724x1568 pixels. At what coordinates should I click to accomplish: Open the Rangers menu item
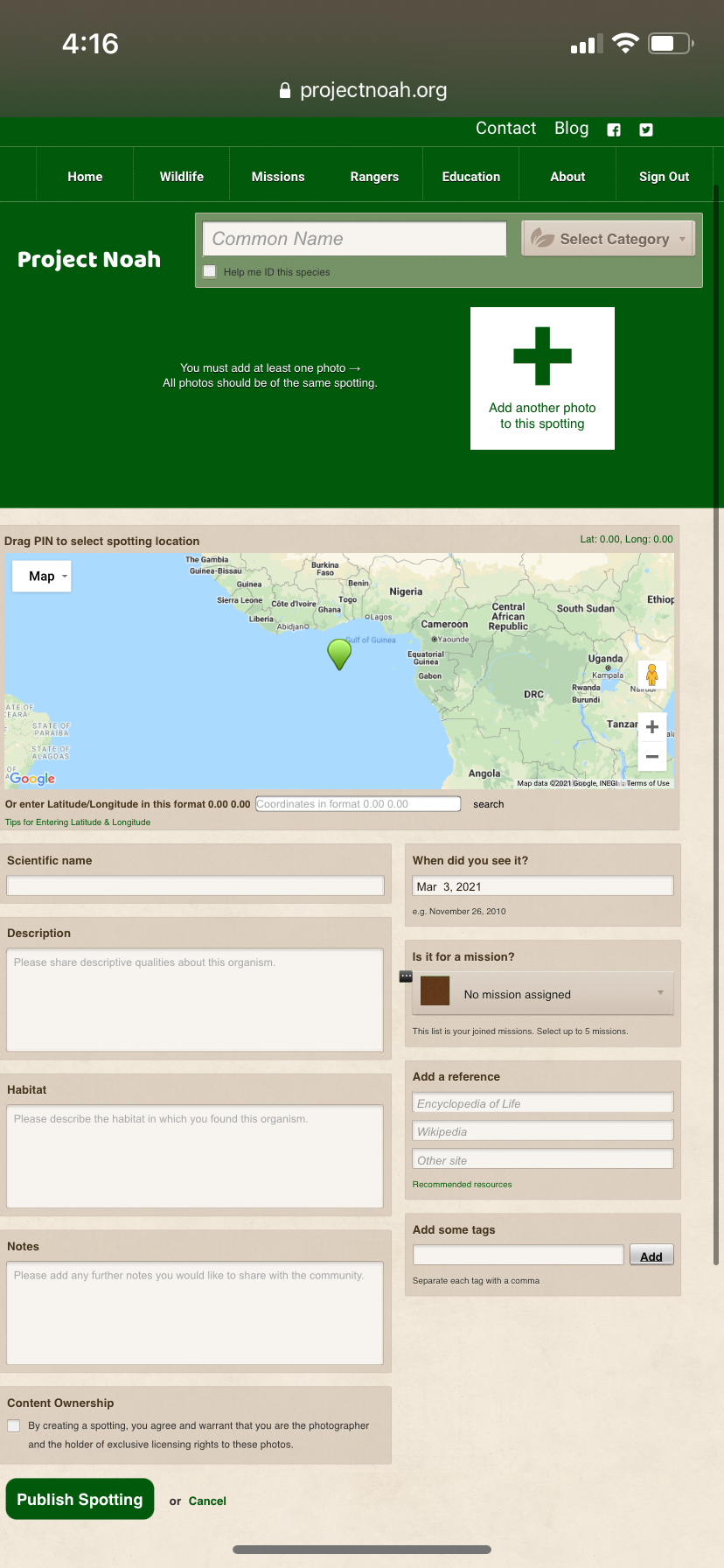coord(374,176)
